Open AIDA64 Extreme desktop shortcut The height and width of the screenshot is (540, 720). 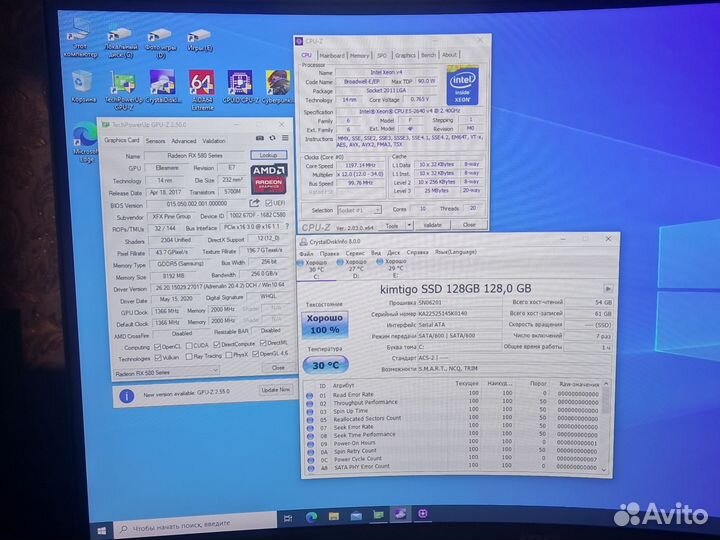[x=202, y=90]
